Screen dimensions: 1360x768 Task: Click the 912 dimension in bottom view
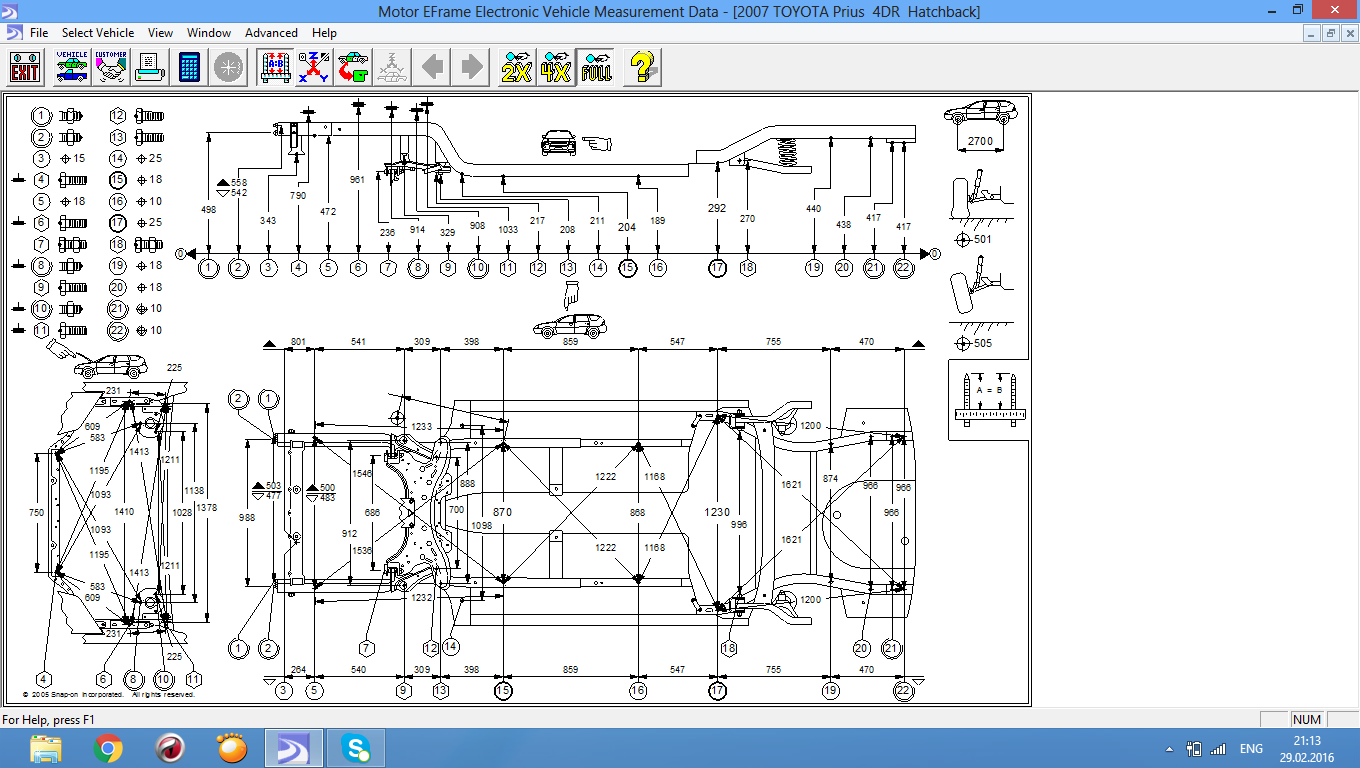pyautogui.click(x=349, y=534)
